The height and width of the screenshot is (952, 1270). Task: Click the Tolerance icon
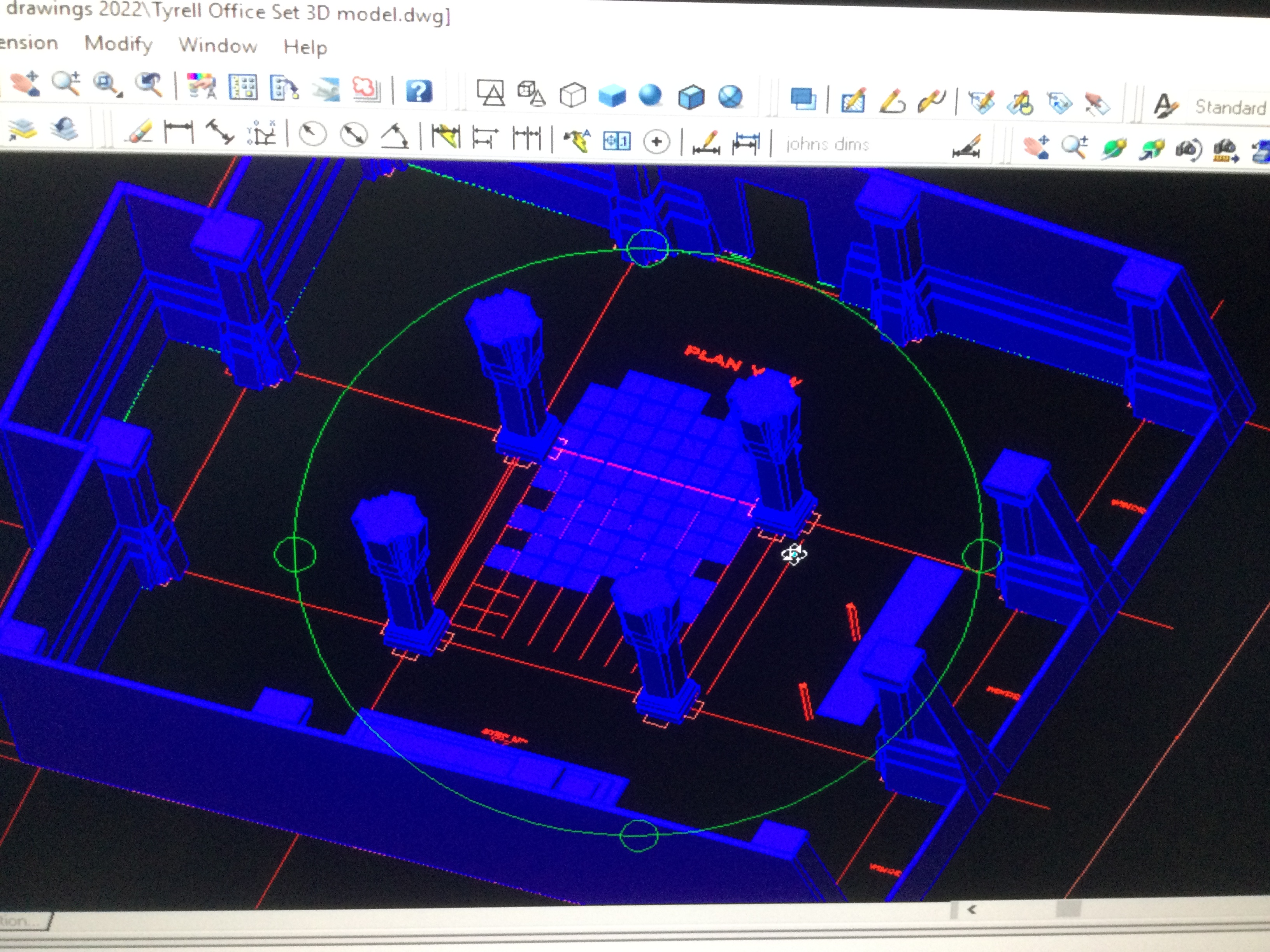pyautogui.click(x=617, y=141)
